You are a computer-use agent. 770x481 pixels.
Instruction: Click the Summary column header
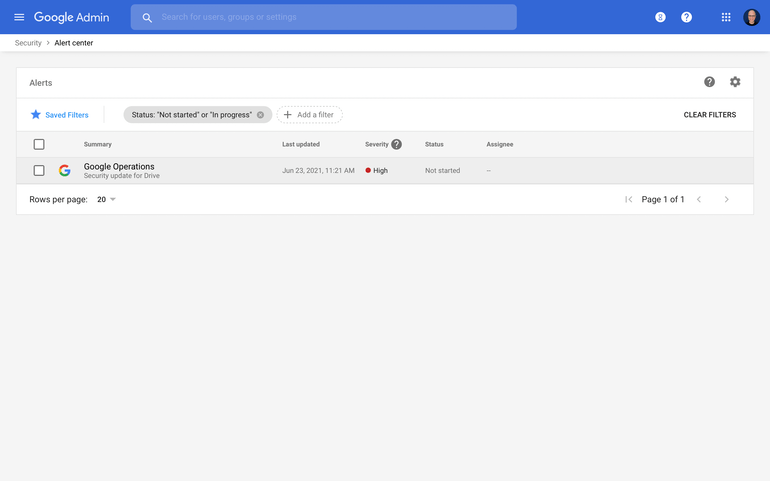point(98,144)
